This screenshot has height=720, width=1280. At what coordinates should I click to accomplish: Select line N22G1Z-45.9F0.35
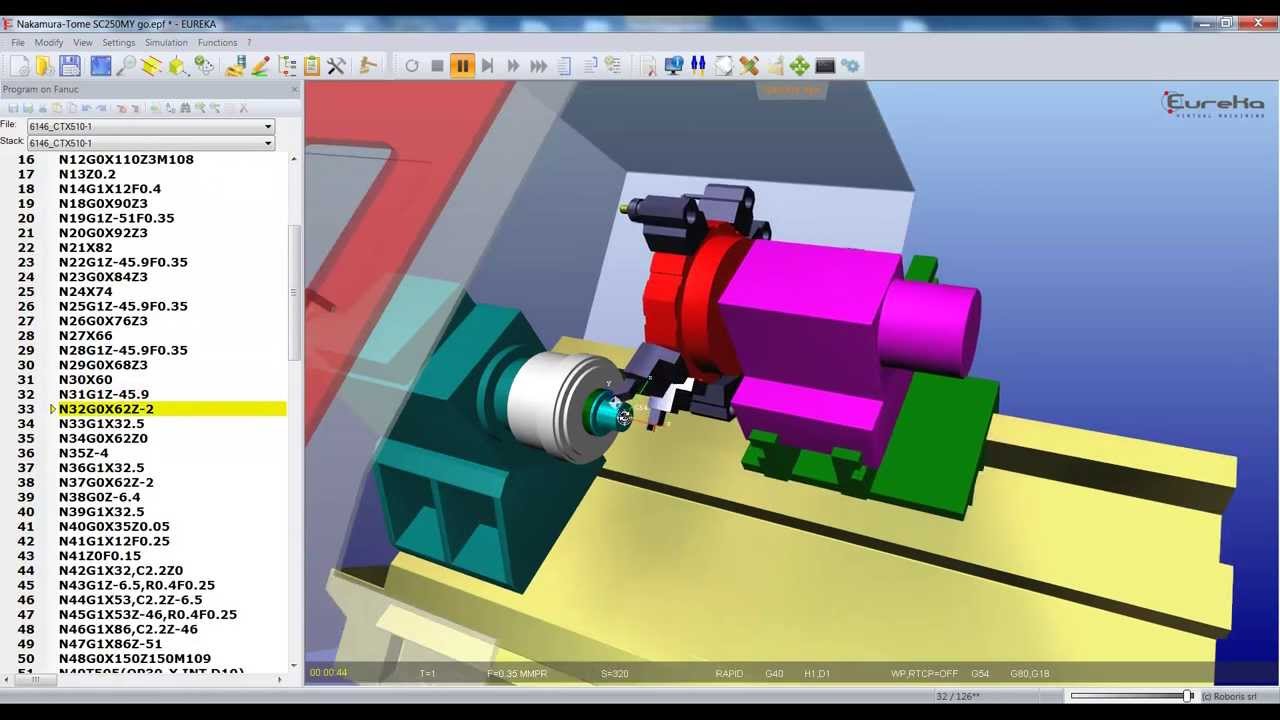tap(123, 262)
